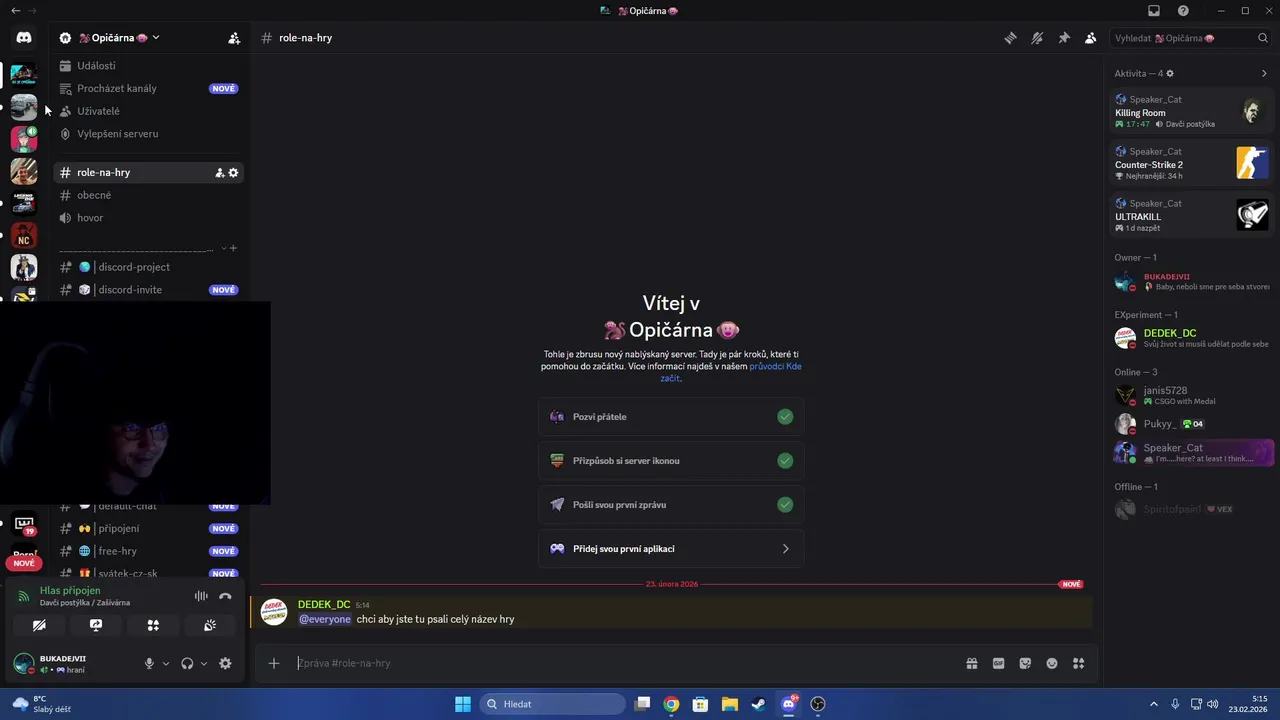Open GIF picker
The width and height of the screenshot is (1280, 720).
(x=998, y=663)
